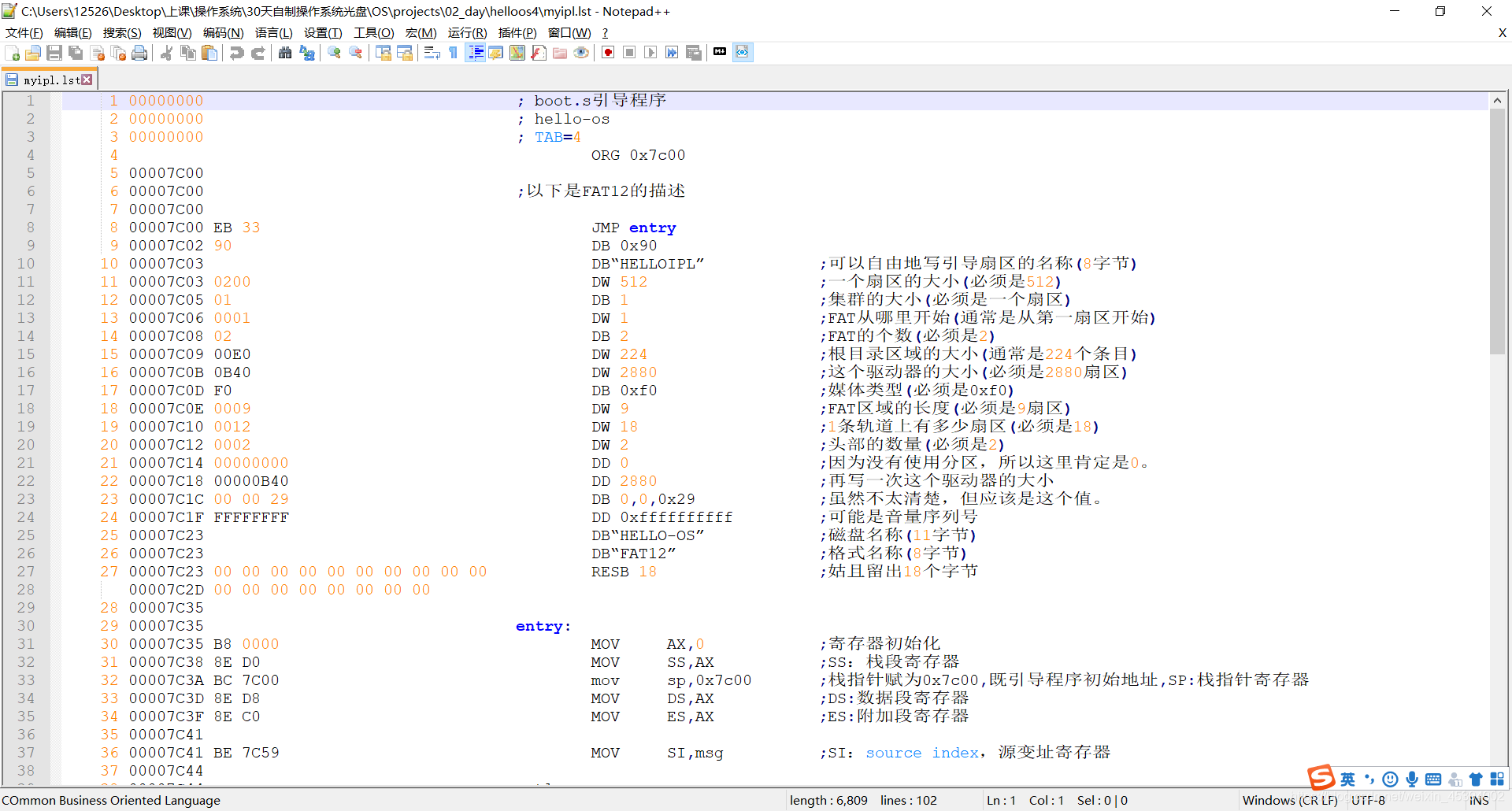Toggle word wrap toolbar button
Viewport: 1512px width, 811px height.
[432, 53]
